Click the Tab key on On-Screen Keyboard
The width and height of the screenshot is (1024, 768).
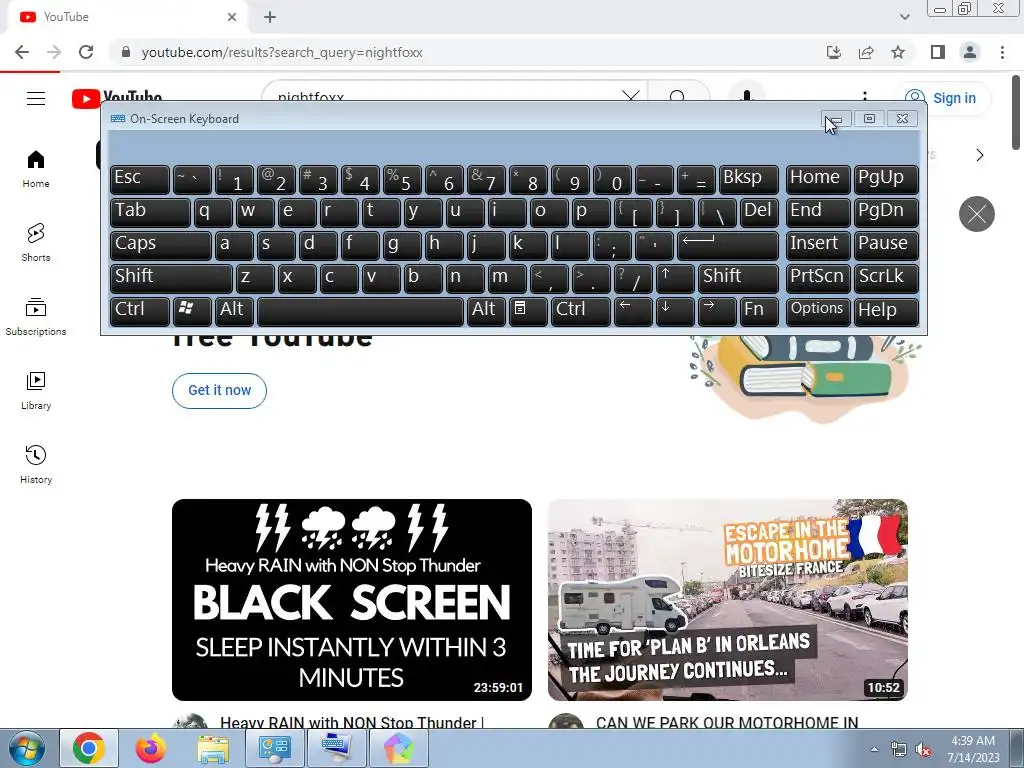150,212
